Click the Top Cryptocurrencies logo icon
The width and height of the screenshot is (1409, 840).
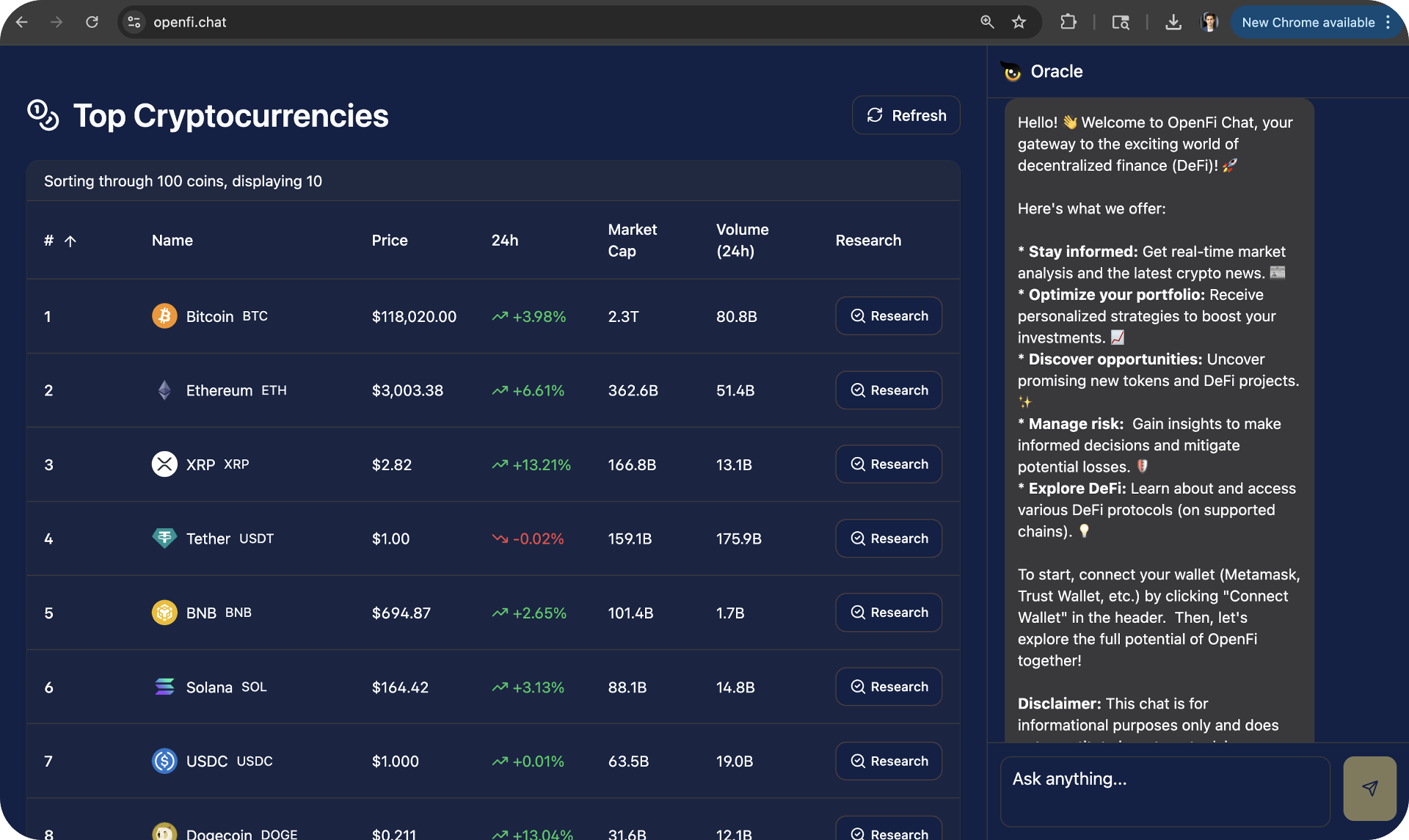tap(42, 115)
